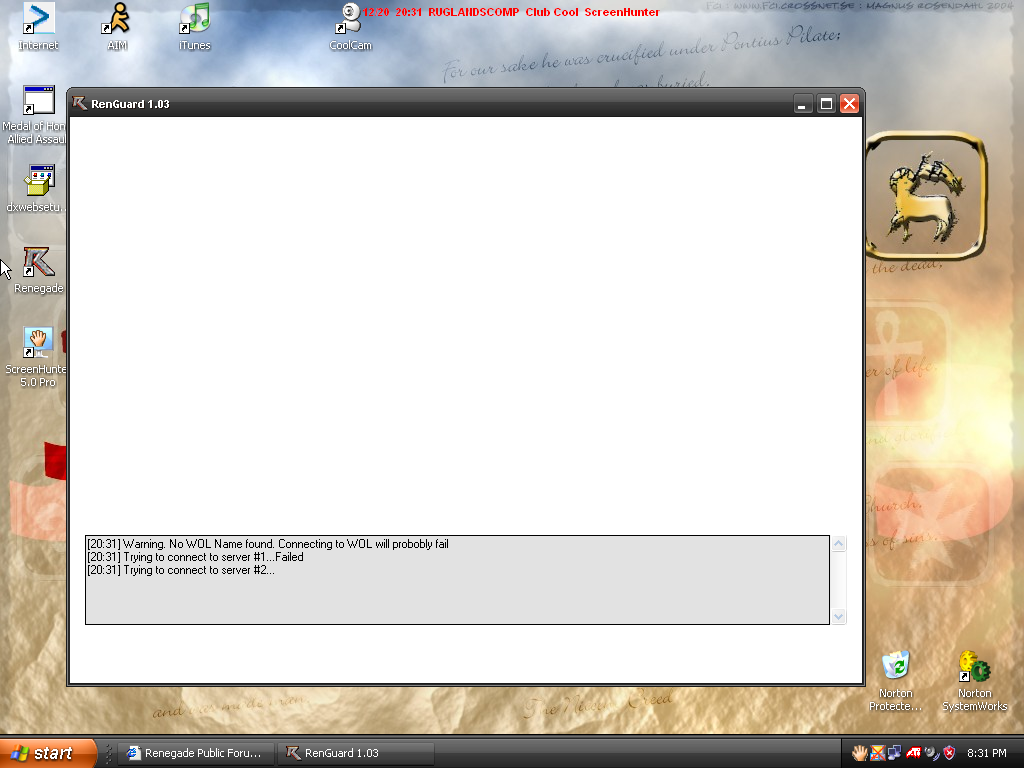Image resolution: width=1024 pixels, height=768 pixels.
Task: Open ScreenHunter 5.0 Pro shortcut
Action: click(38, 343)
